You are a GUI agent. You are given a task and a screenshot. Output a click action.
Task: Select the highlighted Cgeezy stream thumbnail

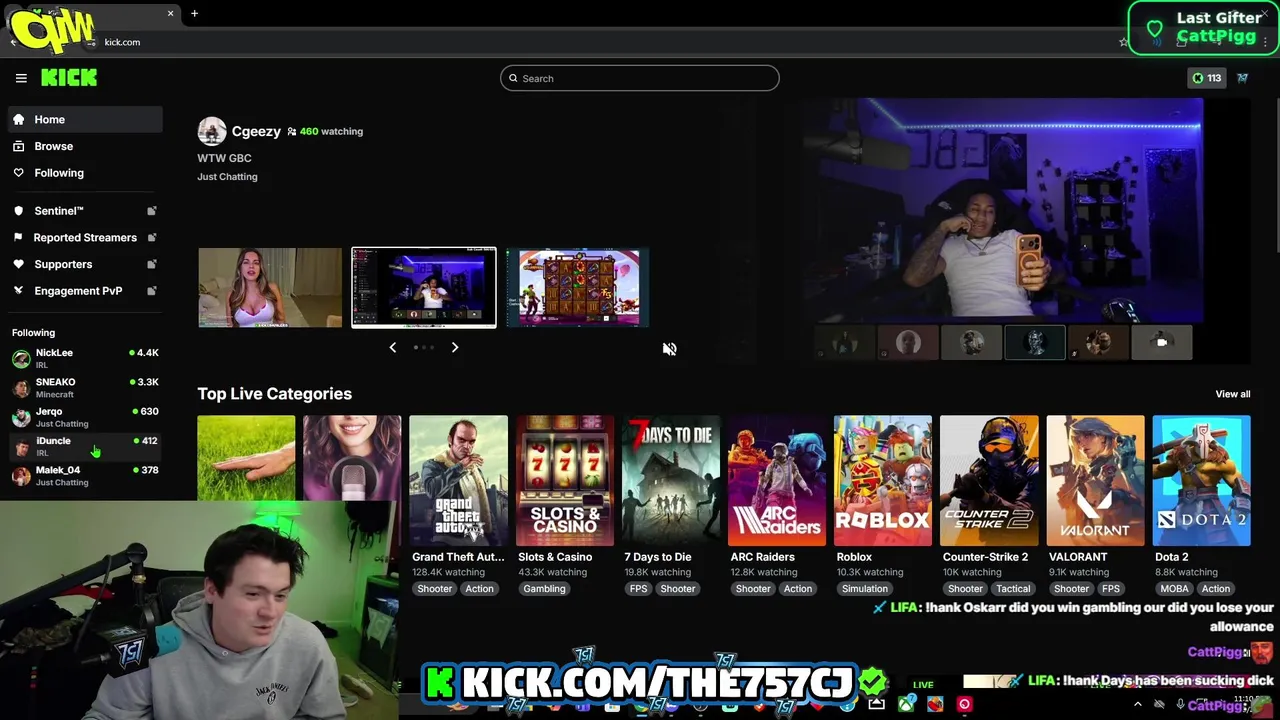tap(424, 287)
